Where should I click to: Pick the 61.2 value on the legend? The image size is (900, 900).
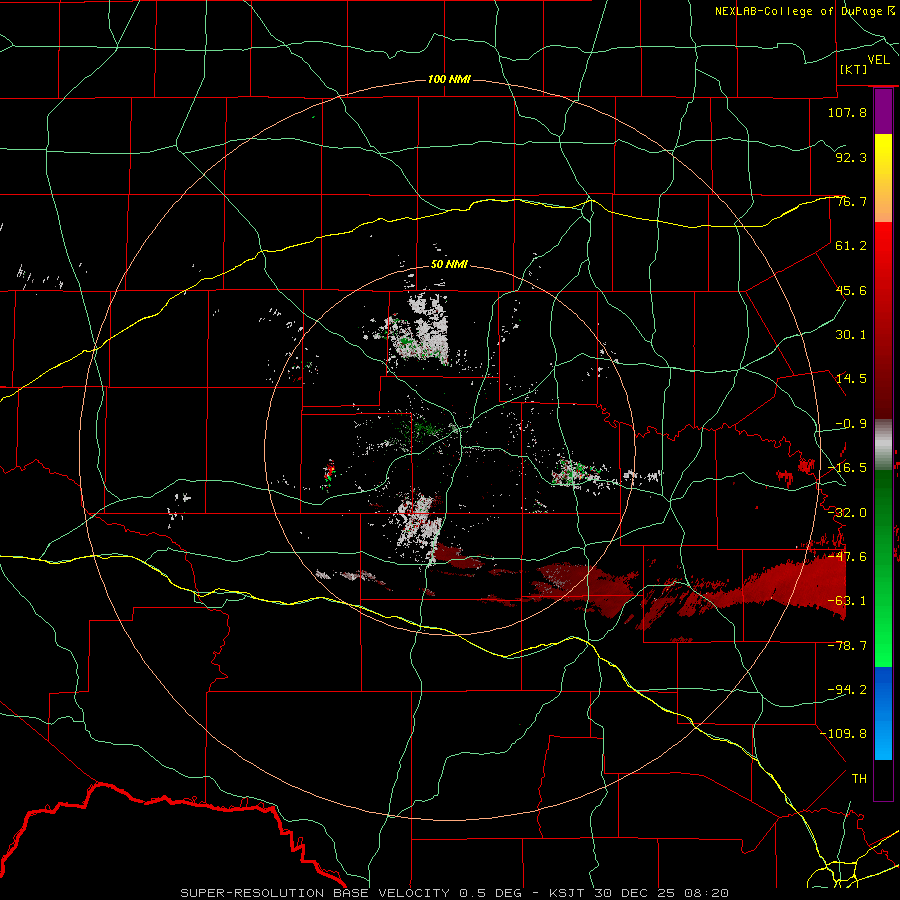point(851,246)
